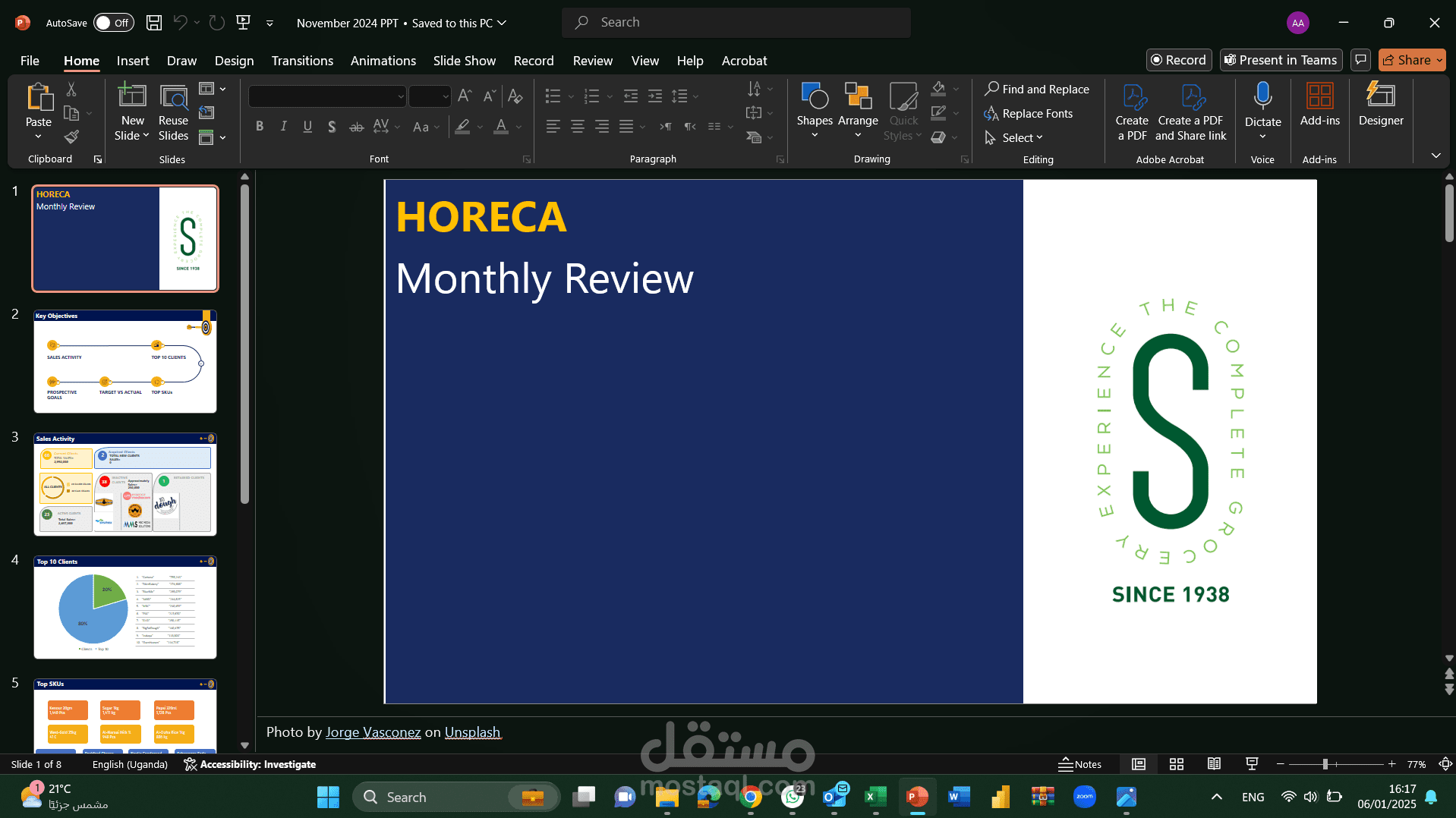Click Present in Teams button

click(1281, 60)
